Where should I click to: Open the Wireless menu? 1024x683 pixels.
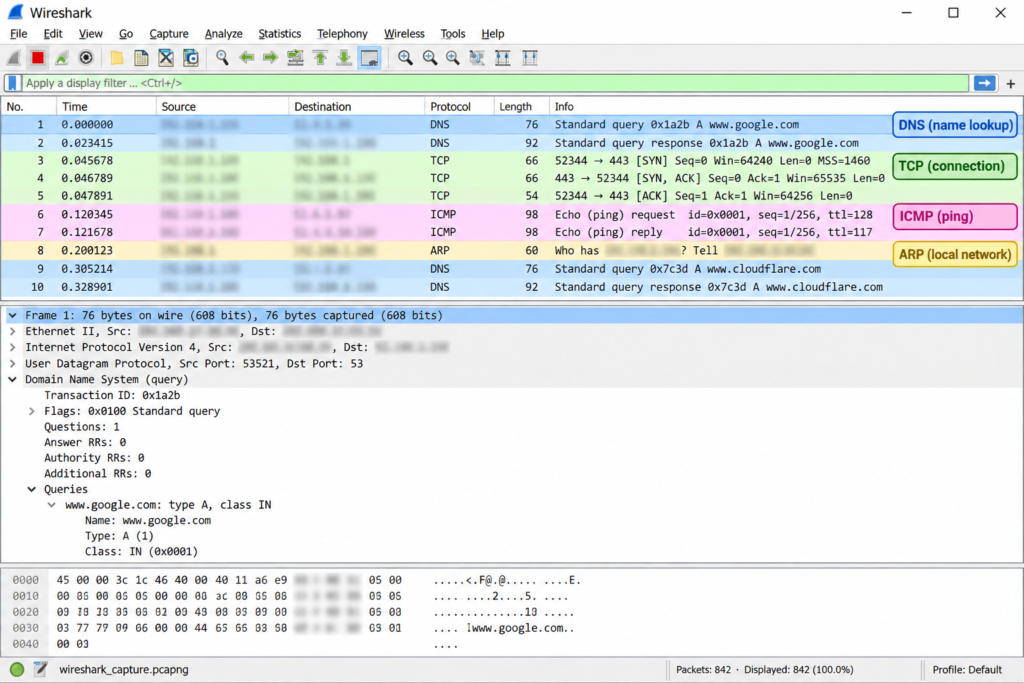click(x=404, y=34)
